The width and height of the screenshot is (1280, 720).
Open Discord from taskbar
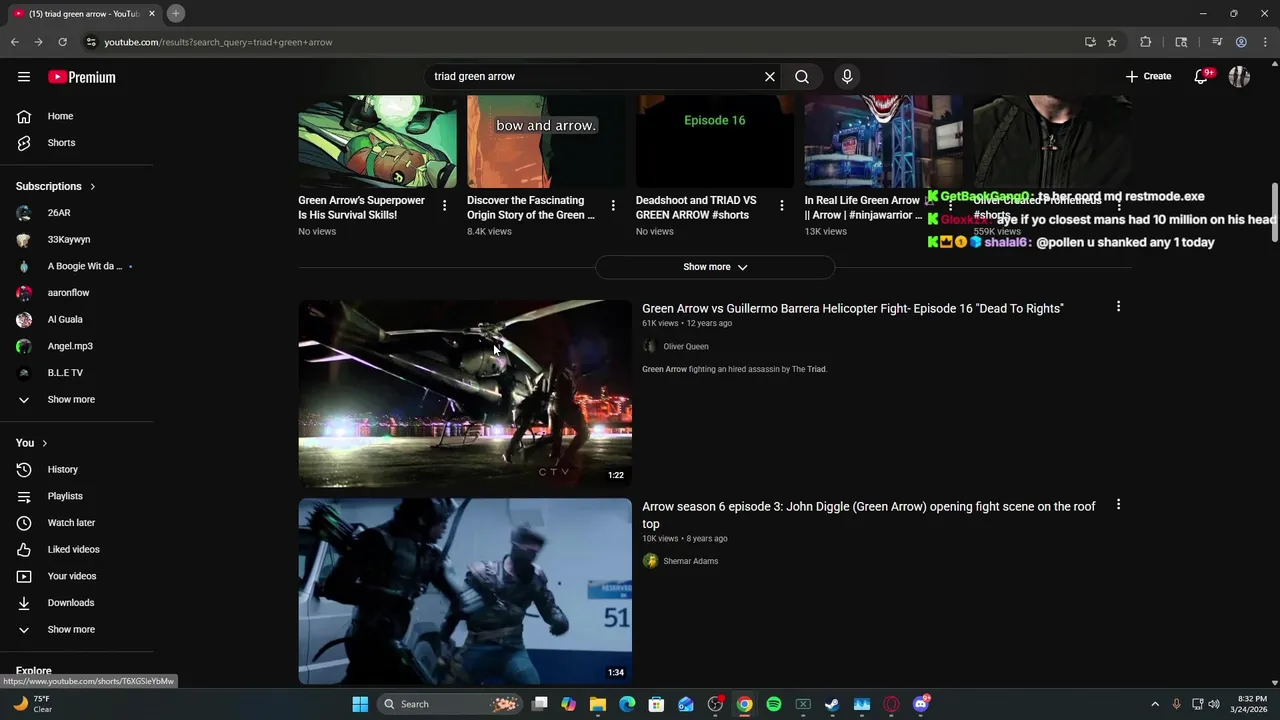tap(920, 704)
